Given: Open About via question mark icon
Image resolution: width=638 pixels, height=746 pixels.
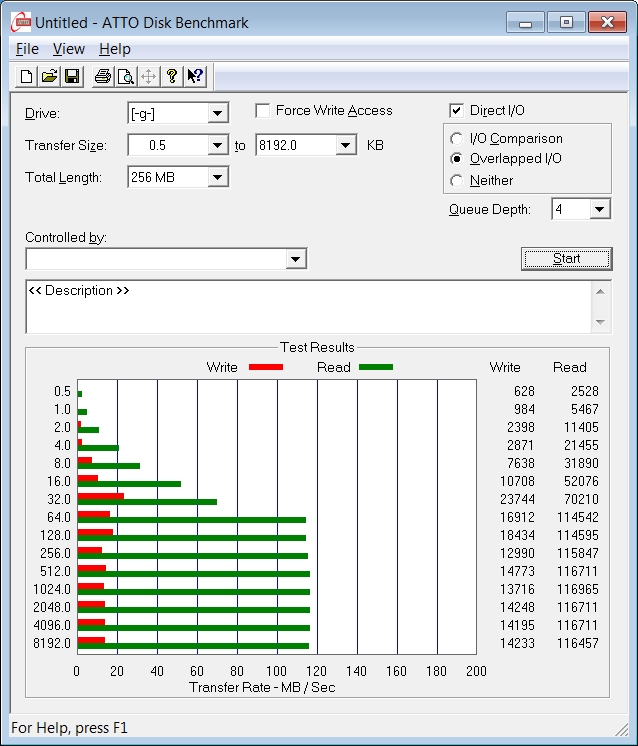Looking at the screenshot, I should pyautogui.click(x=172, y=77).
